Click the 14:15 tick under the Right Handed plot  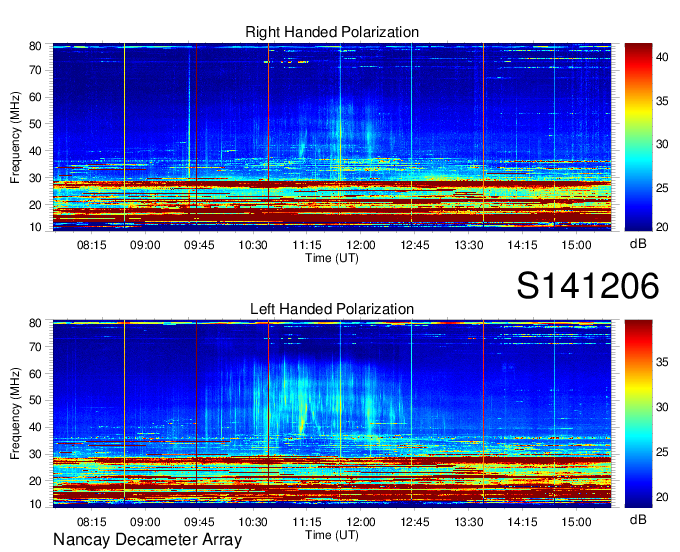click(x=522, y=245)
